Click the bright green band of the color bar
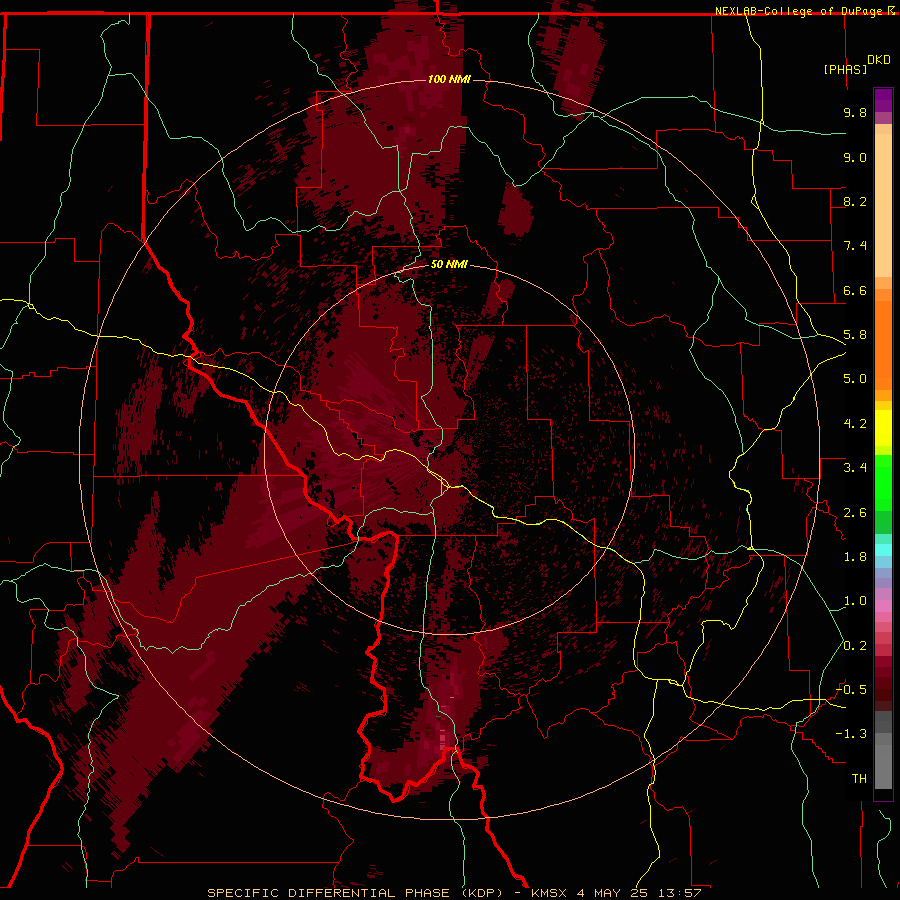The height and width of the screenshot is (900, 900). click(x=883, y=482)
